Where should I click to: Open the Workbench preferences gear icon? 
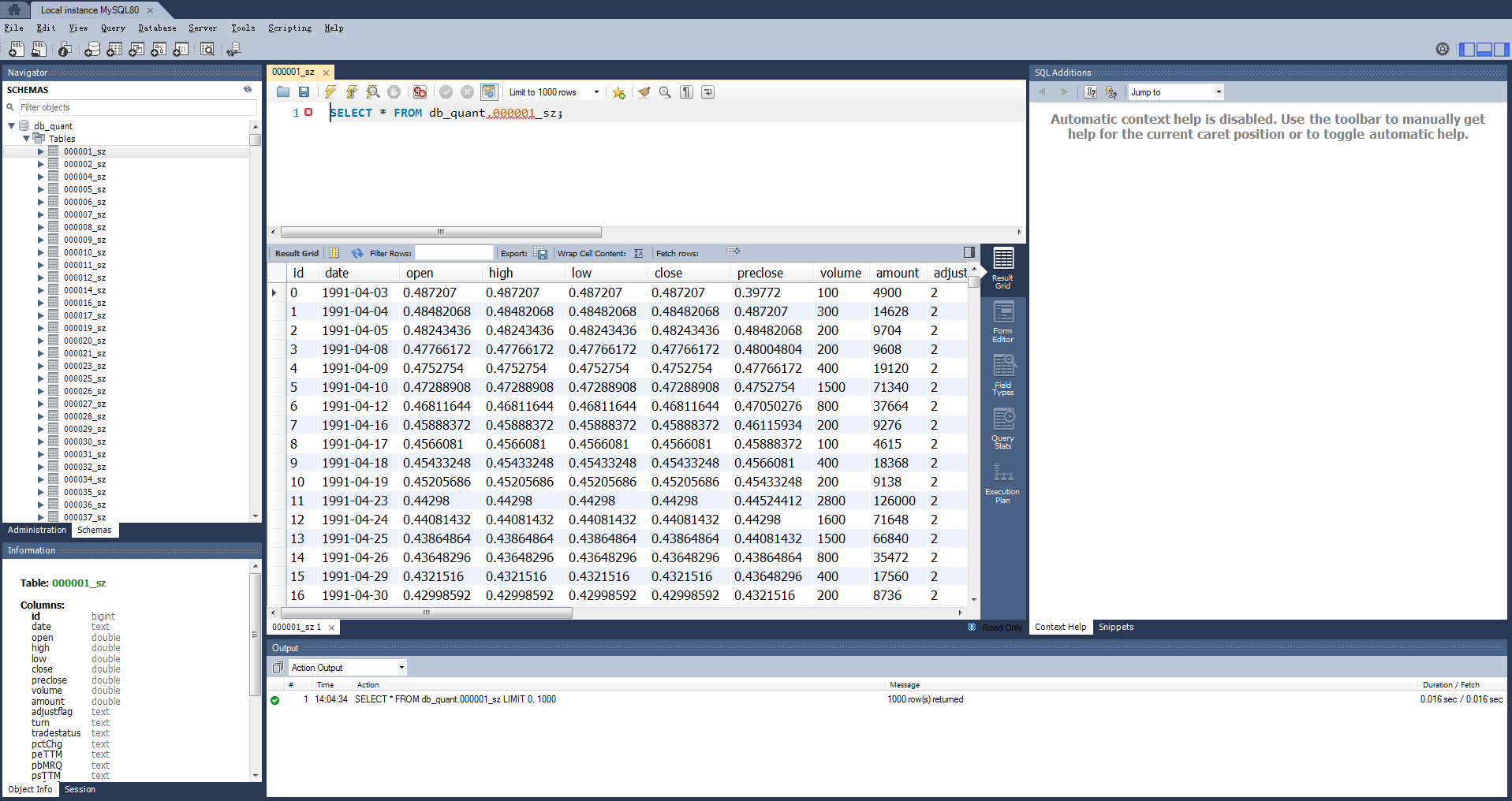tap(1443, 49)
